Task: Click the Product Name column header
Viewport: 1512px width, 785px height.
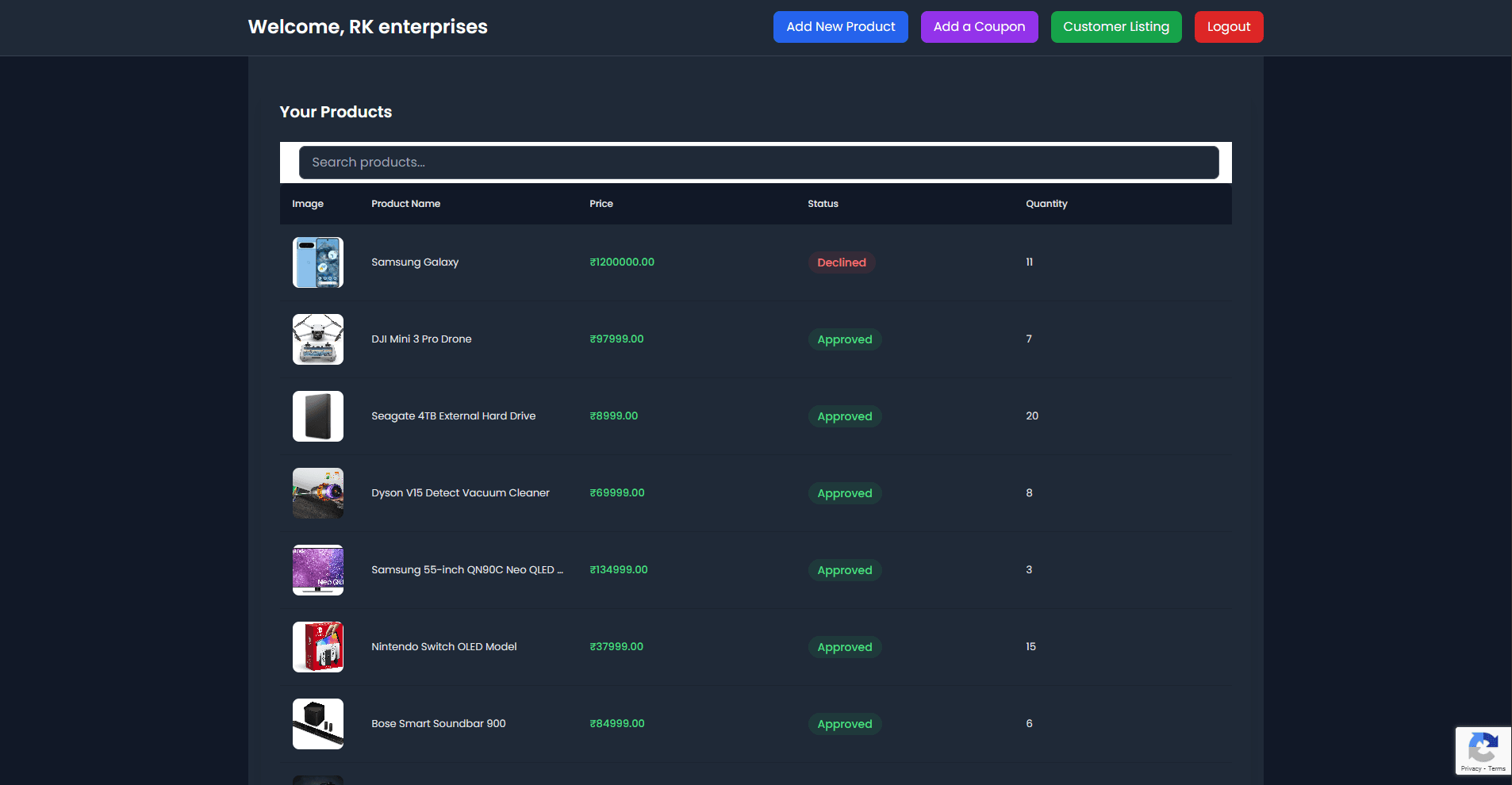Action: pos(405,204)
